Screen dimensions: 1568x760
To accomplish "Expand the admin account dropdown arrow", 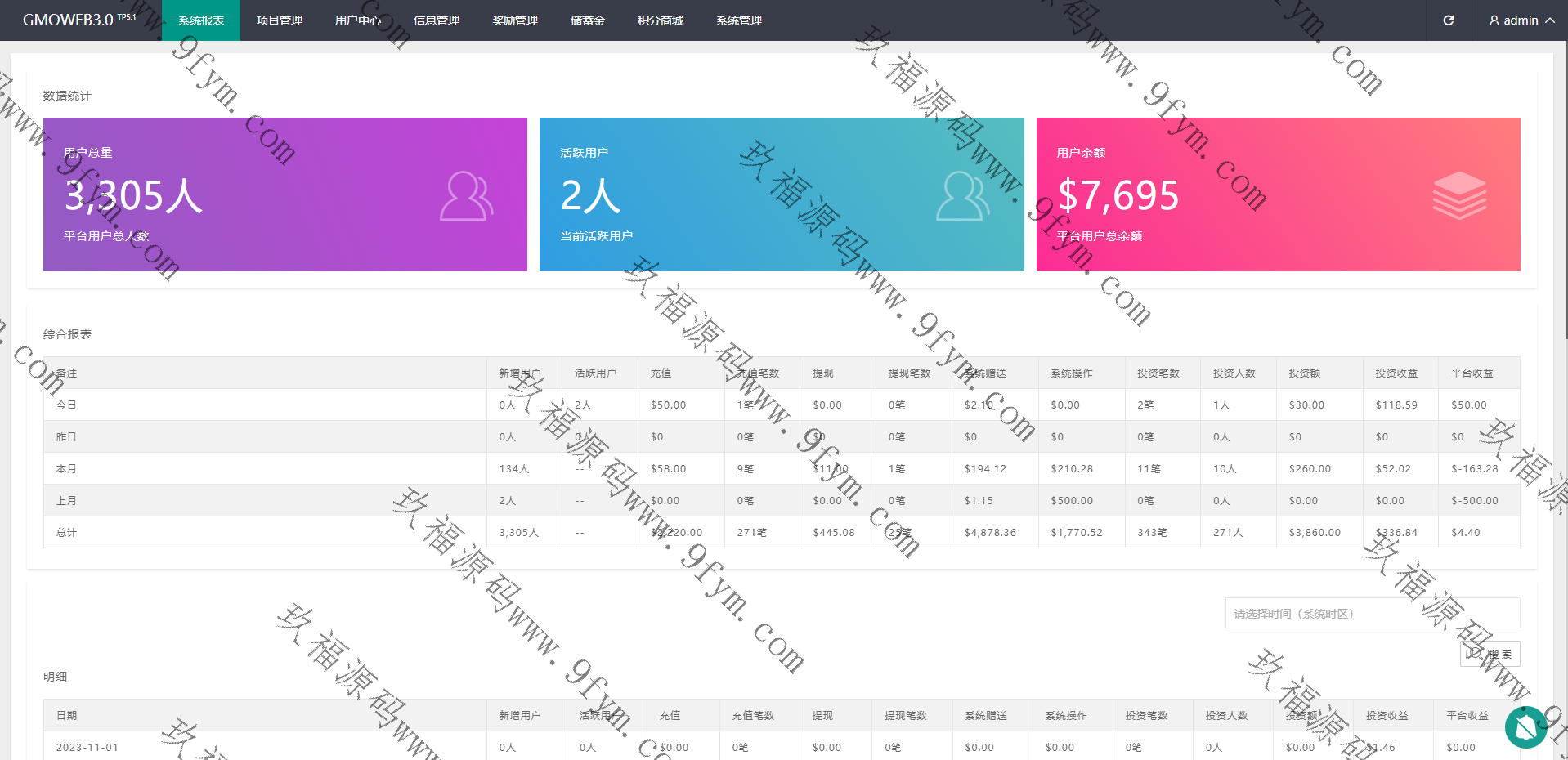I will click(1550, 20).
